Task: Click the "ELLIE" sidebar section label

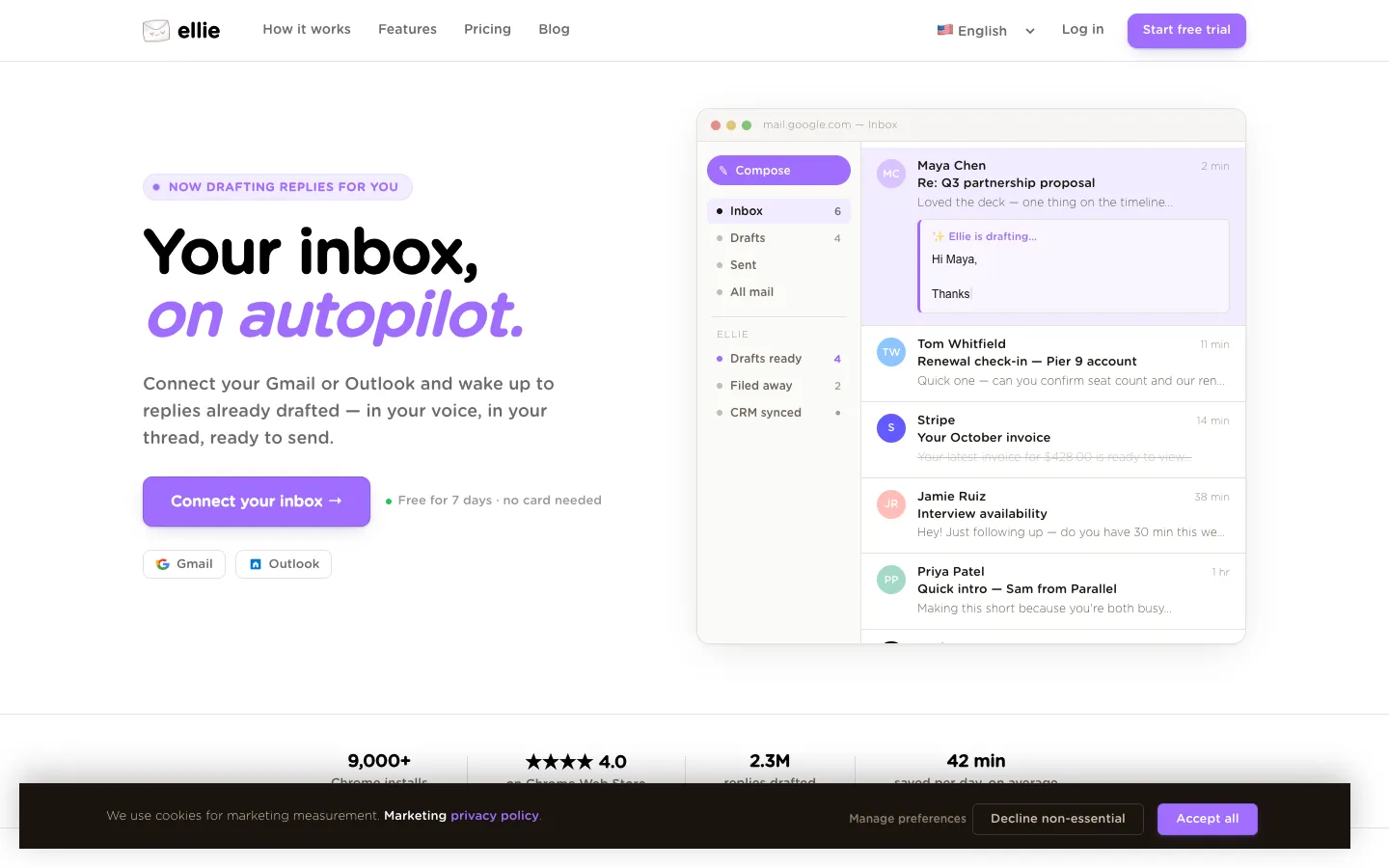Action: 732,335
